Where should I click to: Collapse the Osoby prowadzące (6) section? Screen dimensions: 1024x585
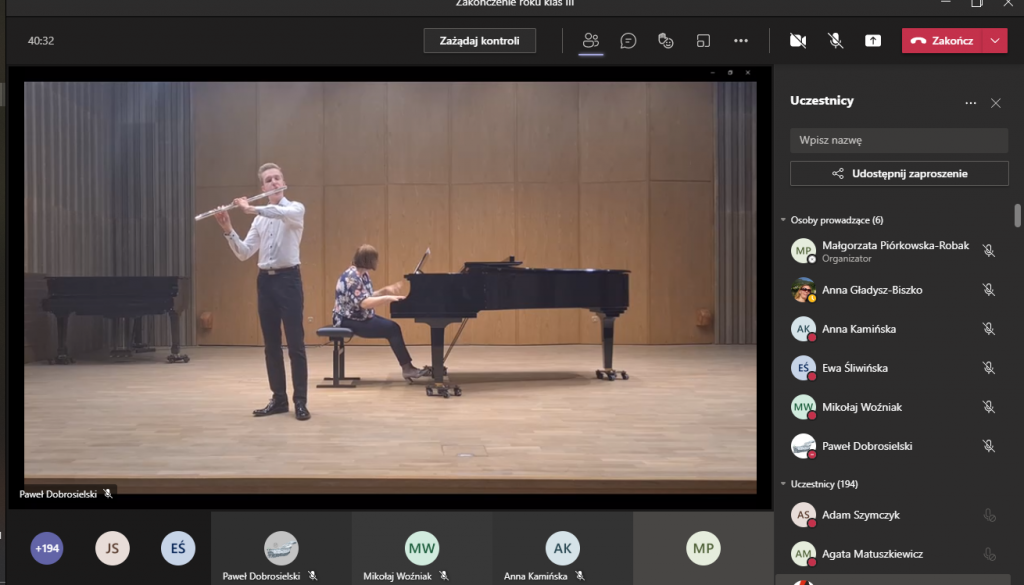783,220
